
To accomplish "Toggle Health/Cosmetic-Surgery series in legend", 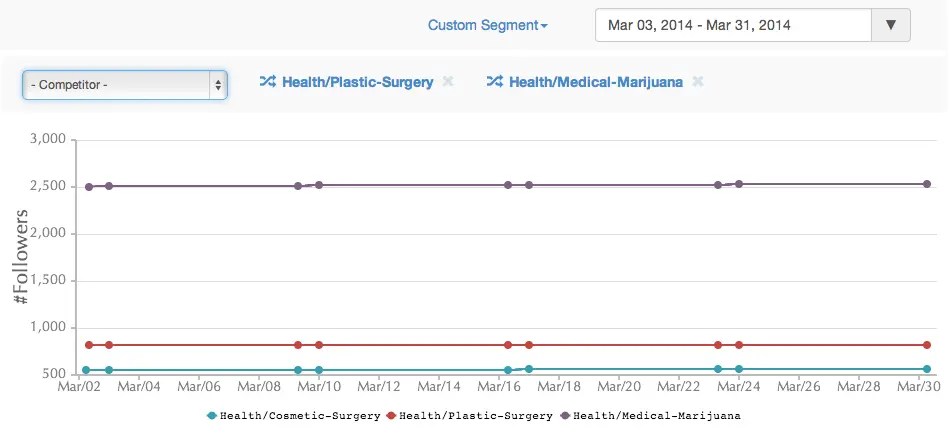I will [299, 415].
